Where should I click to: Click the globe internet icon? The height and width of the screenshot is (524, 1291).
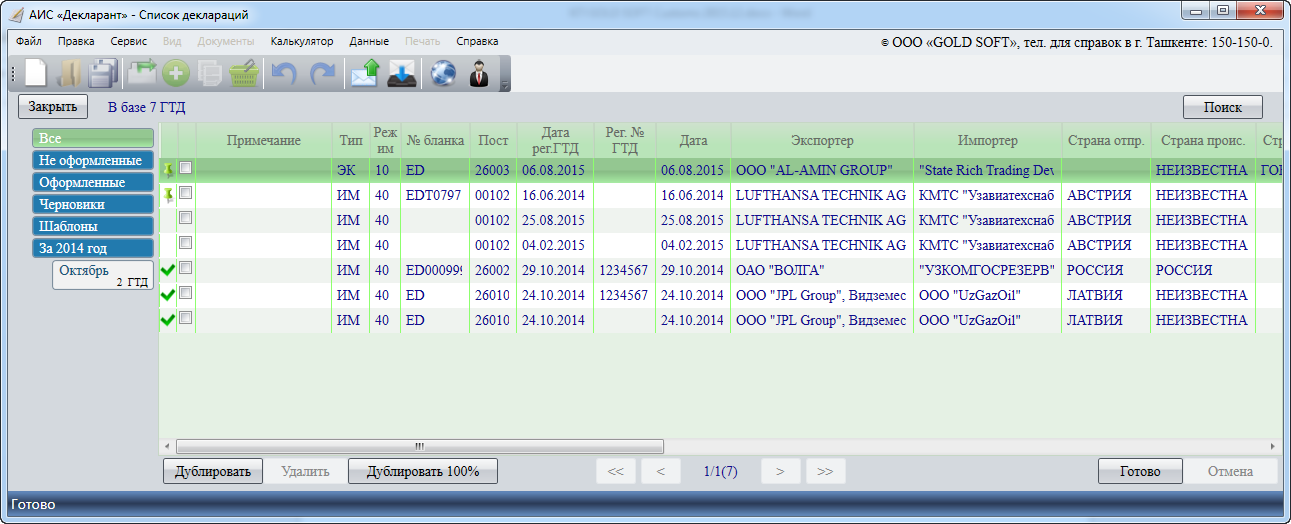tap(442, 74)
